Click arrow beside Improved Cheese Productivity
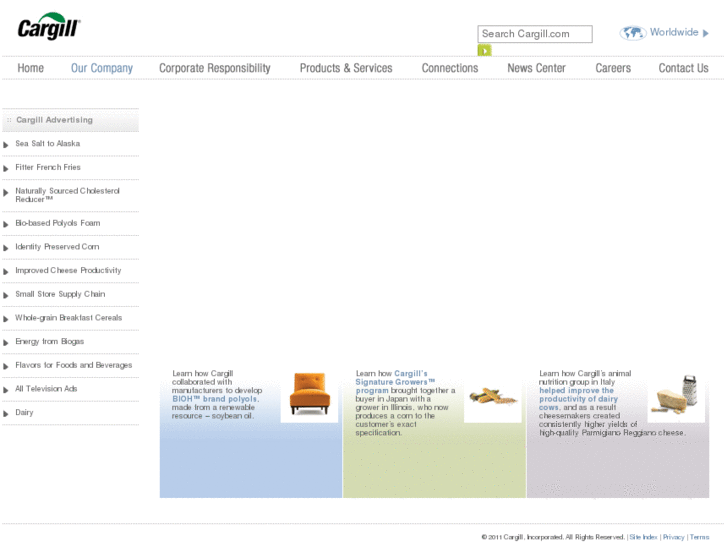This screenshot has height=545, width=727. point(6,272)
